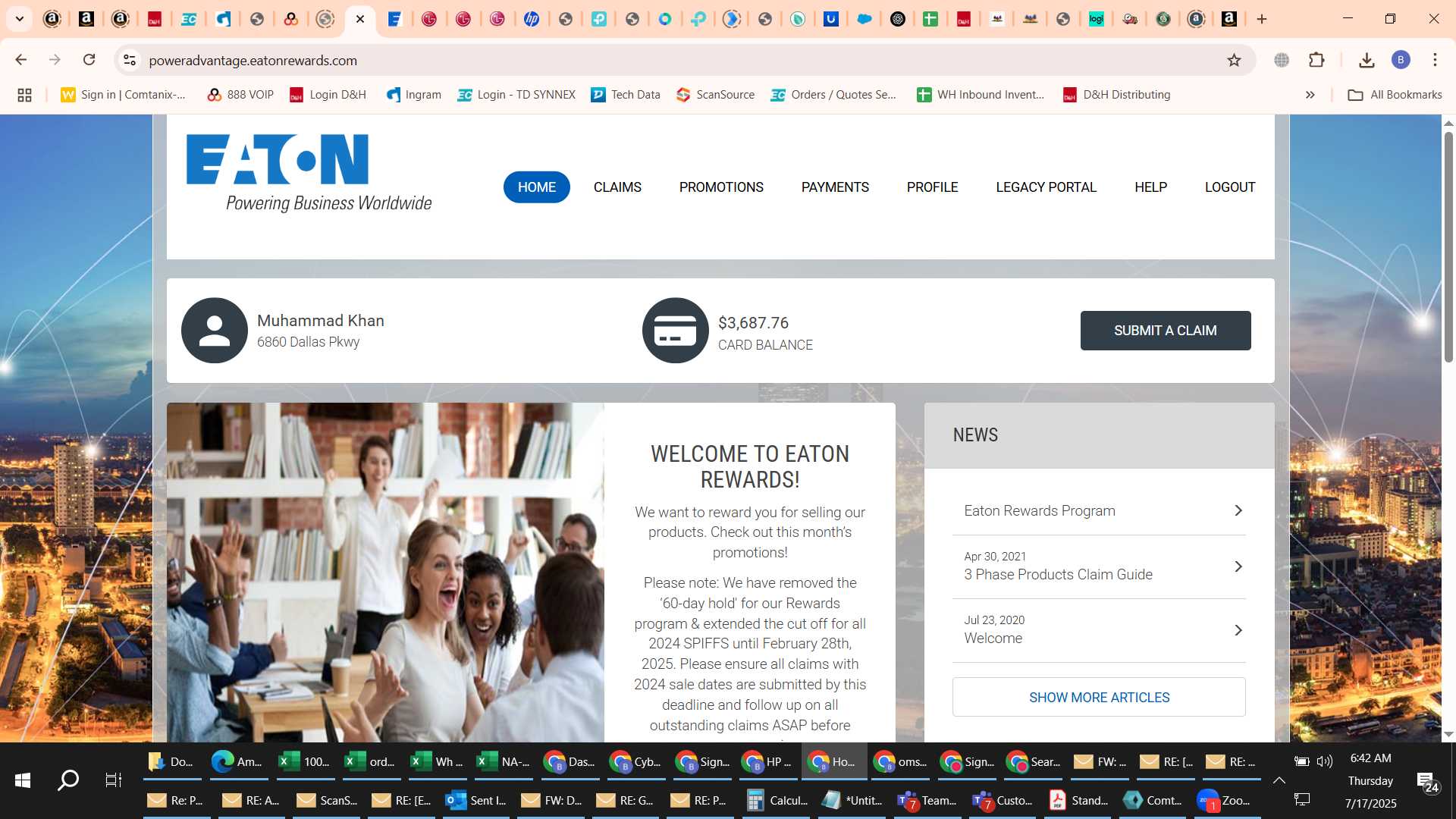Expand the 3 Phase Products Claim Guide chevron
Image resolution: width=1456 pixels, height=819 pixels.
click(x=1238, y=566)
